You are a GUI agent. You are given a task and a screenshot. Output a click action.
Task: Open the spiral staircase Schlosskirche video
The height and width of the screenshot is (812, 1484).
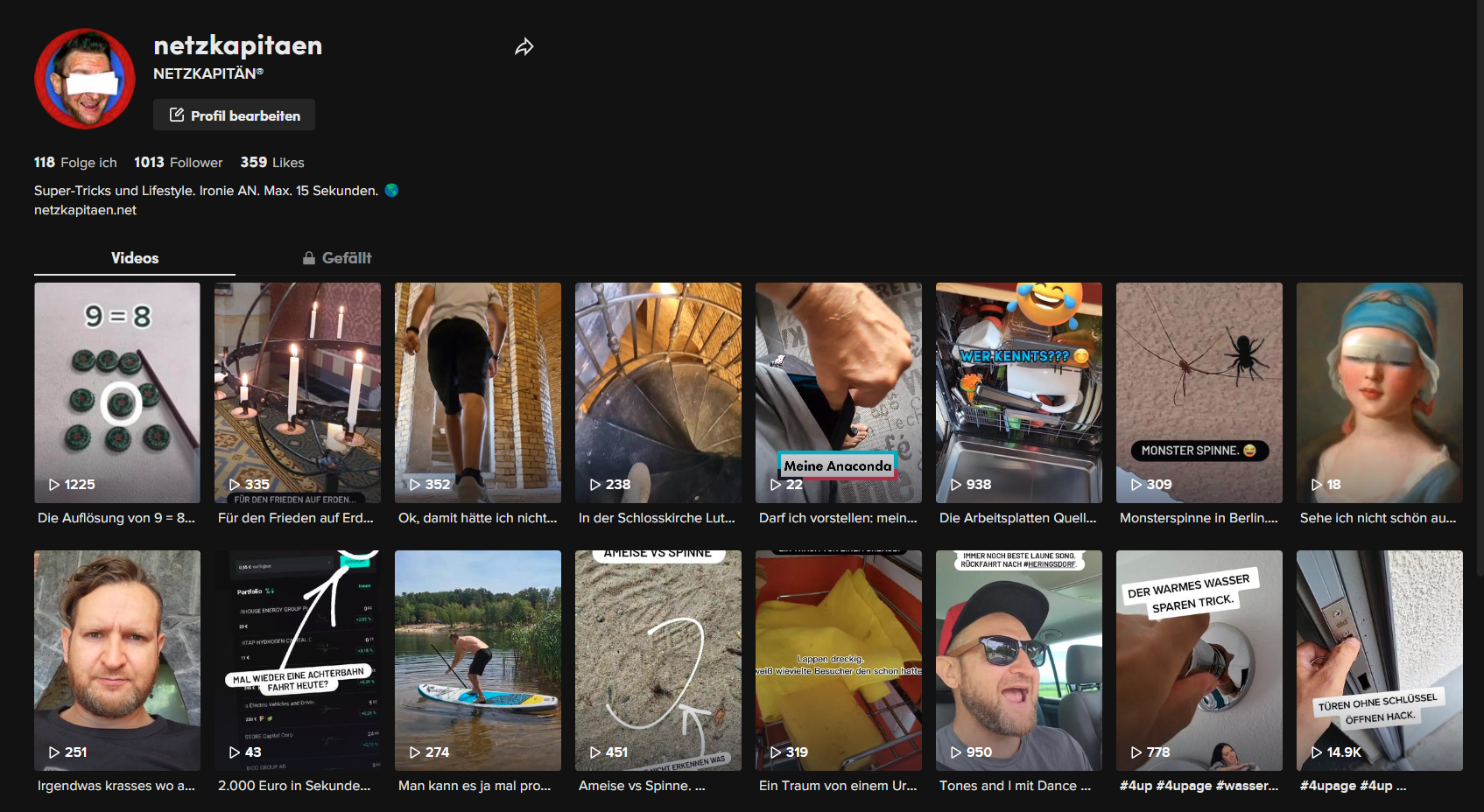658,392
